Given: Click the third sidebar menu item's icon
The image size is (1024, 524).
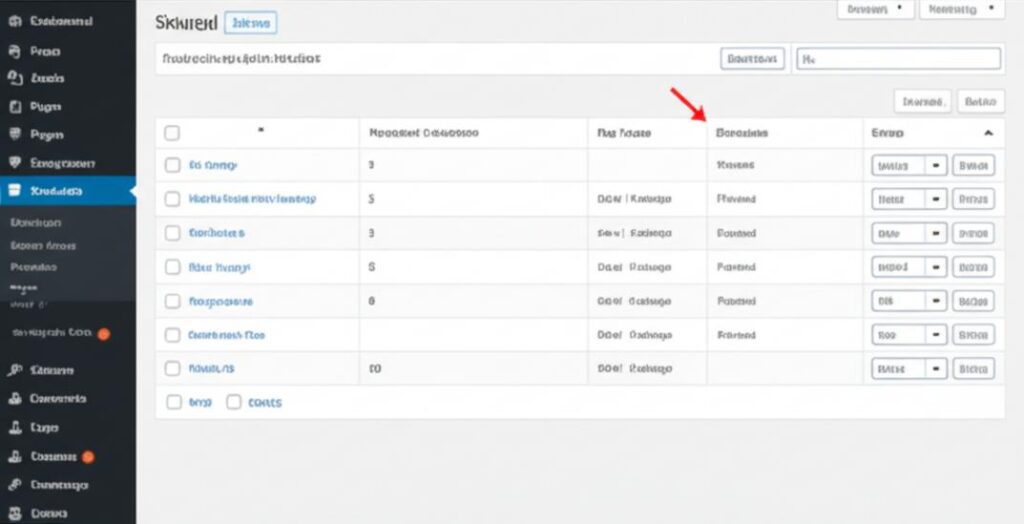Looking at the screenshot, I should tap(14, 78).
